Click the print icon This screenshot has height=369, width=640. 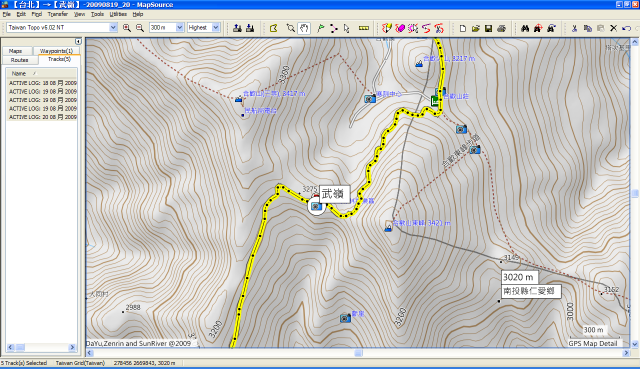pyautogui.click(x=501, y=28)
